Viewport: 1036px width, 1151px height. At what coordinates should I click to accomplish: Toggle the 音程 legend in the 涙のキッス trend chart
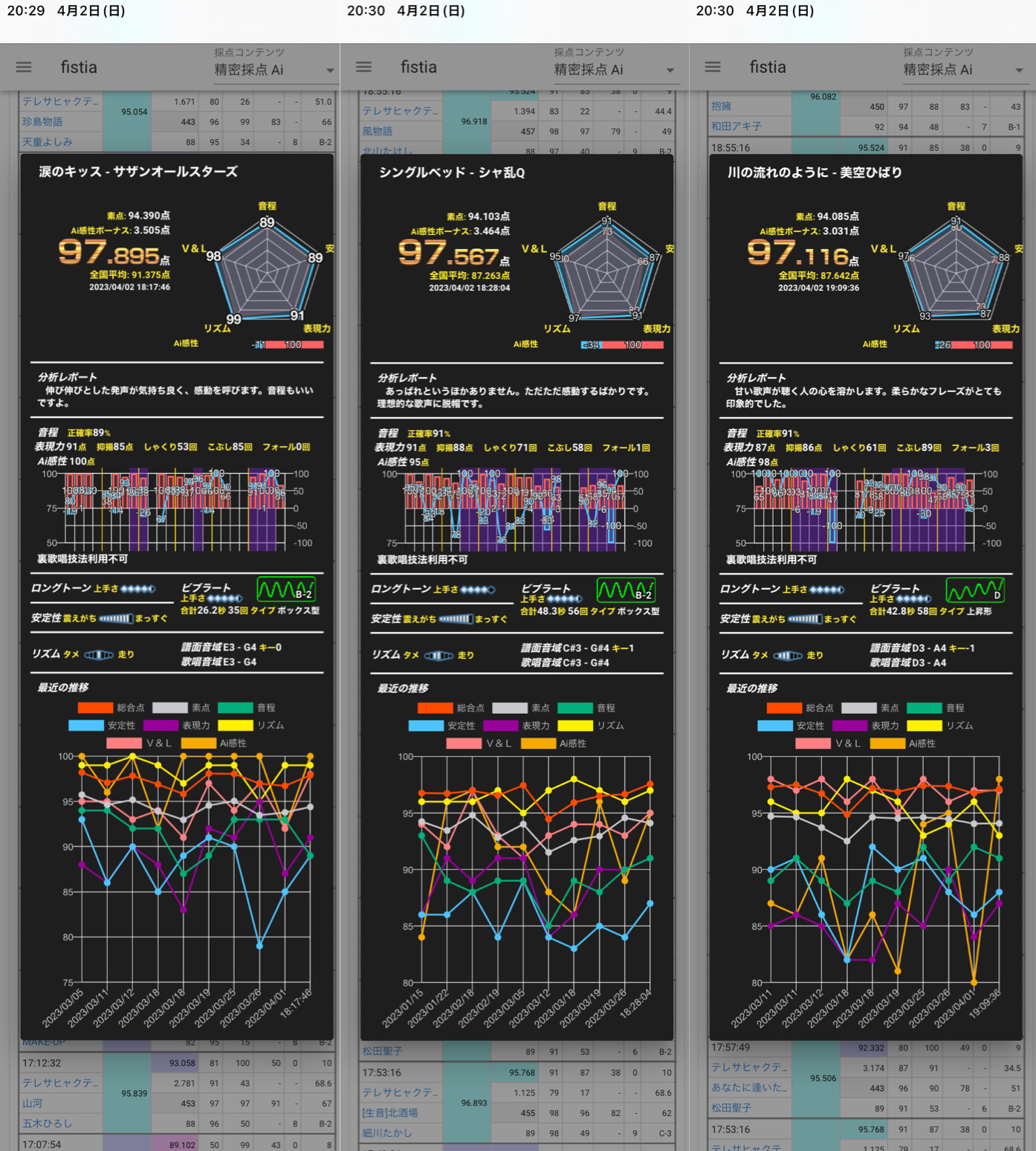pyautogui.click(x=247, y=708)
